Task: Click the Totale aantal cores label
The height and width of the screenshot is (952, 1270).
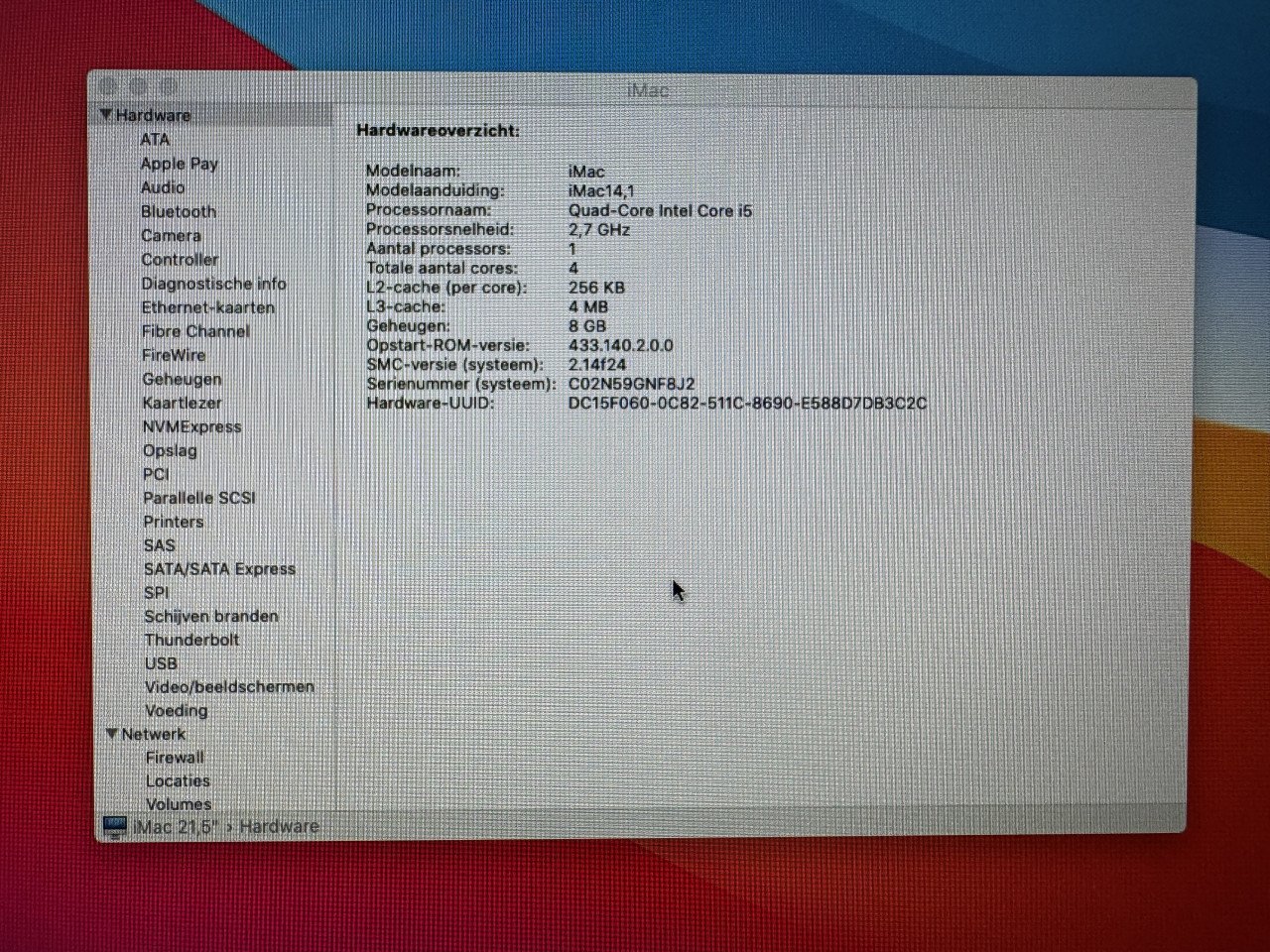Action: pos(442,268)
